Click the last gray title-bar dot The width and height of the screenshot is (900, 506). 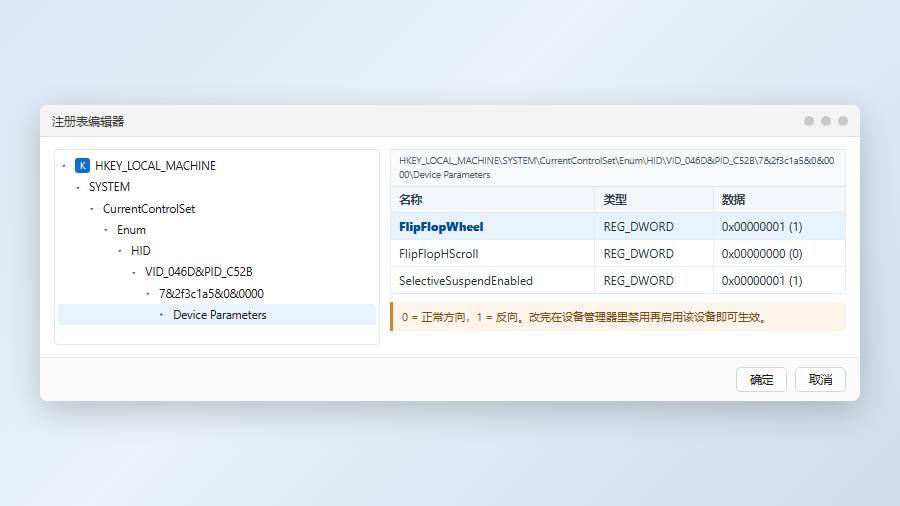(x=843, y=121)
